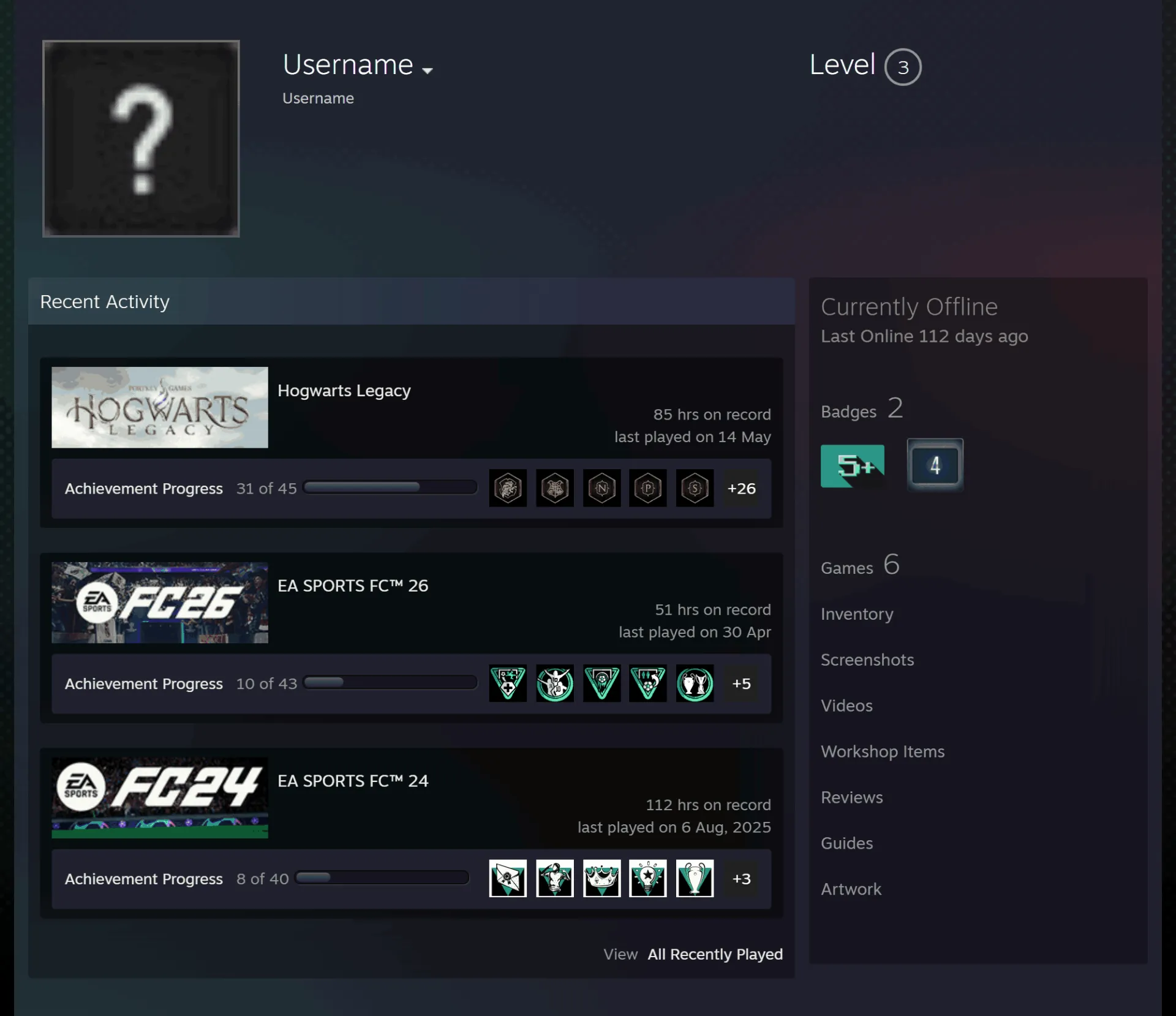Screen dimensions: 1176x1016
Task: Click the EA SPORTS FC™ 26 title link
Action: (x=353, y=585)
